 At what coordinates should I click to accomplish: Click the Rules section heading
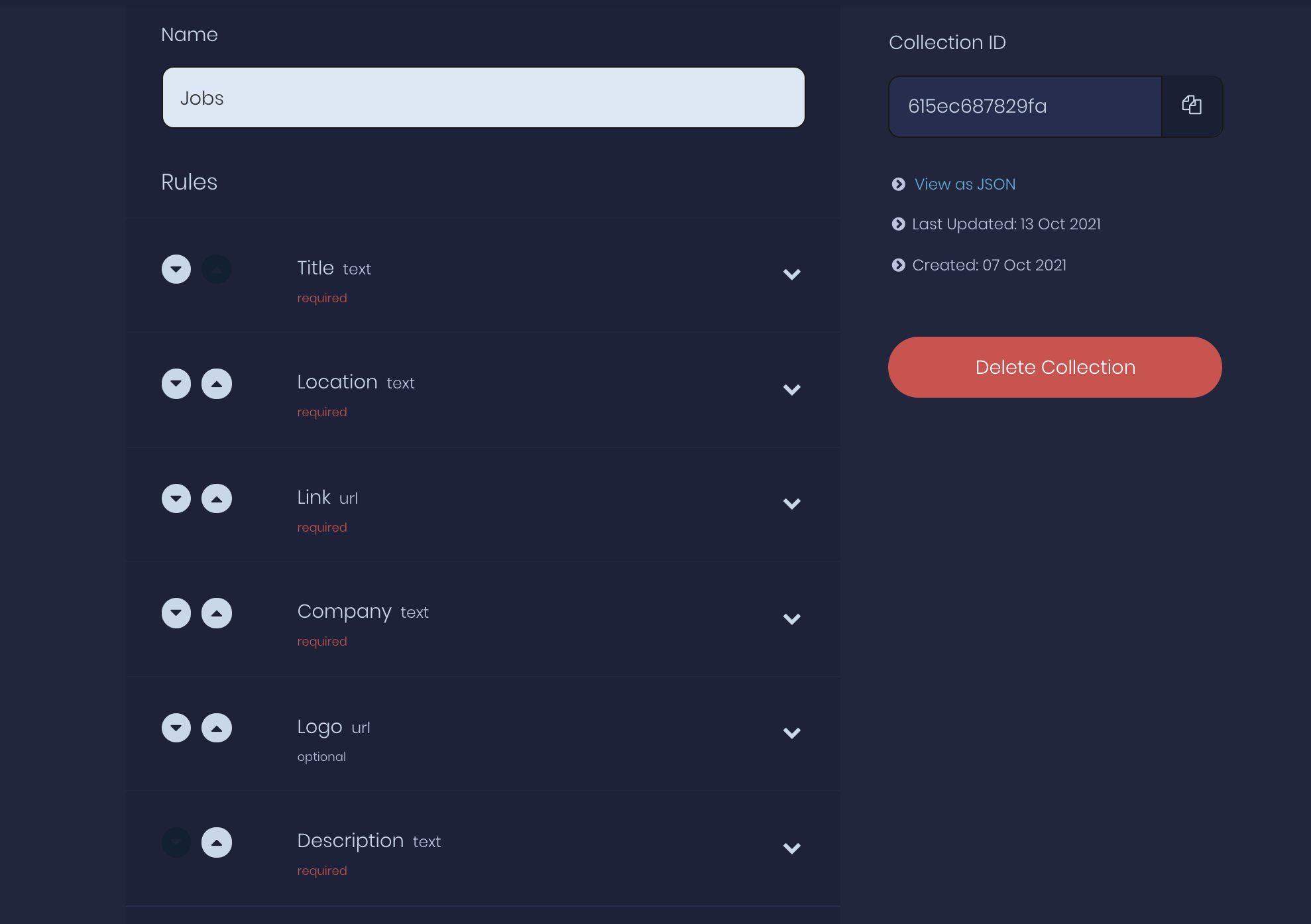[189, 182]
